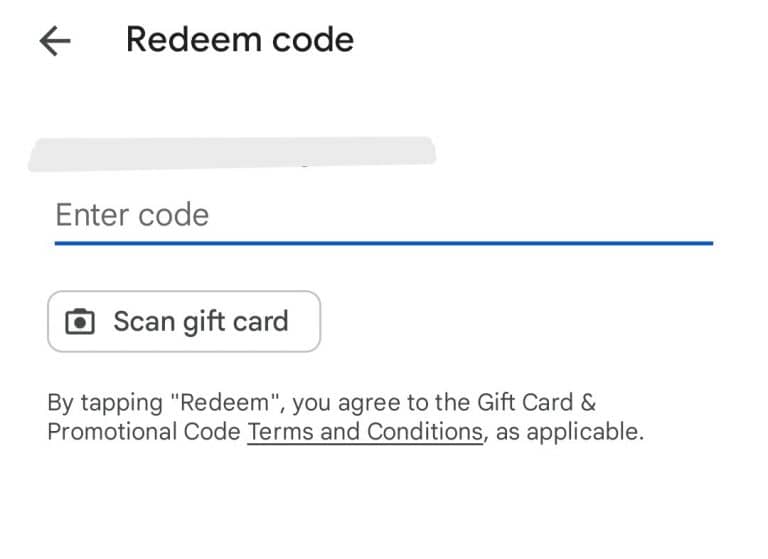The image size is (768, 559).
Task: Open the Terms and Conditions link
Action: 365,432
